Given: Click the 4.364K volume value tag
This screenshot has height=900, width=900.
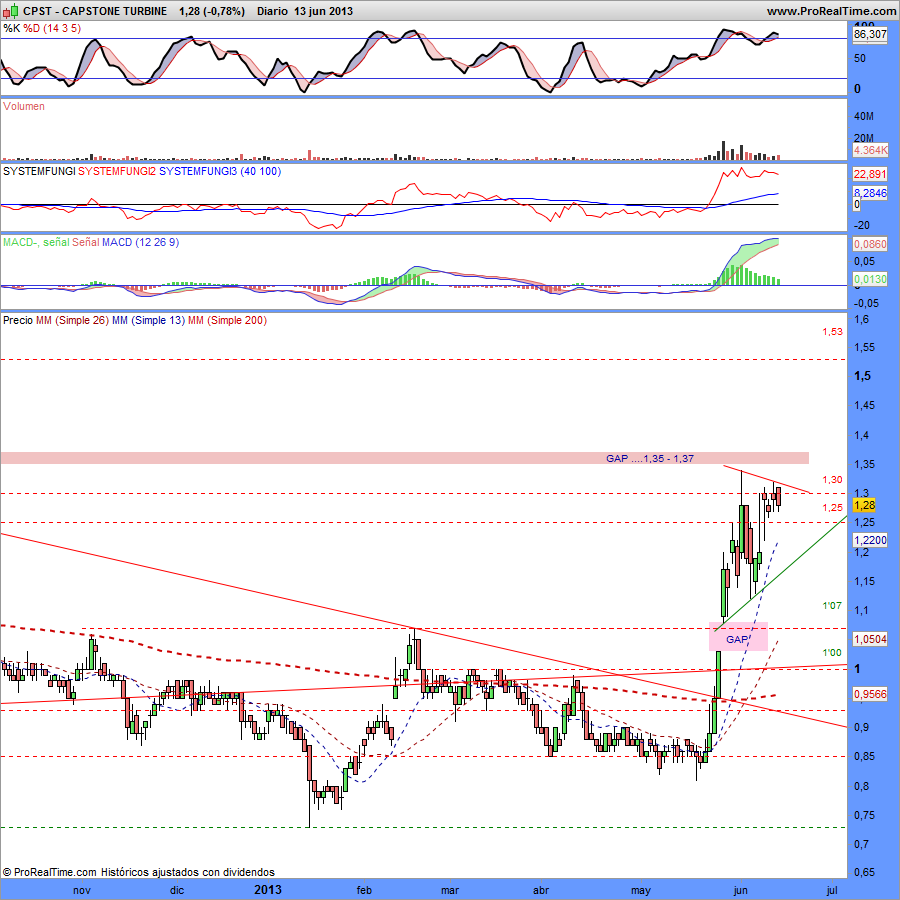Looking at the screenshot, I should (870, 150).
